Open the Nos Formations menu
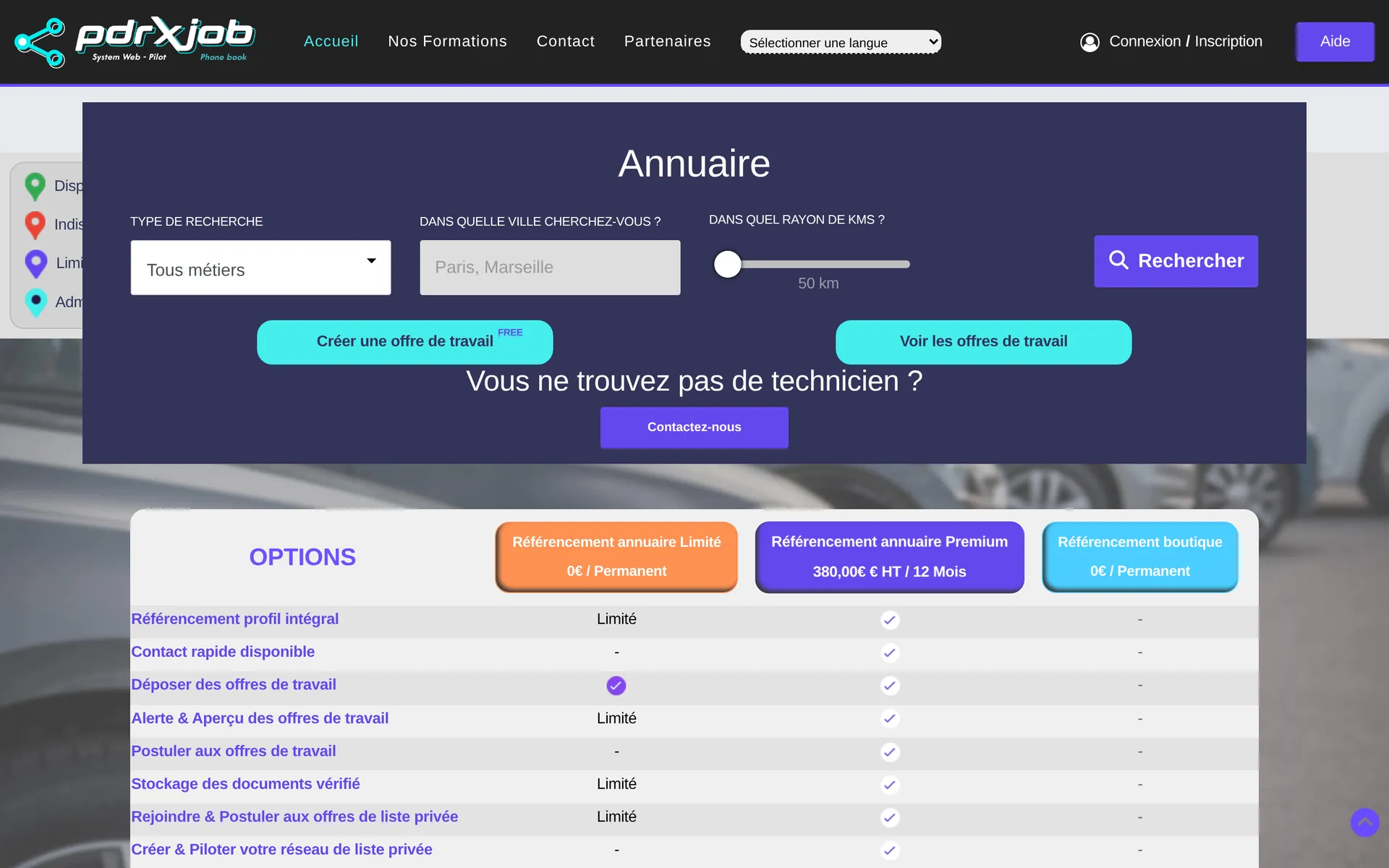 click(x=447, y=41)
